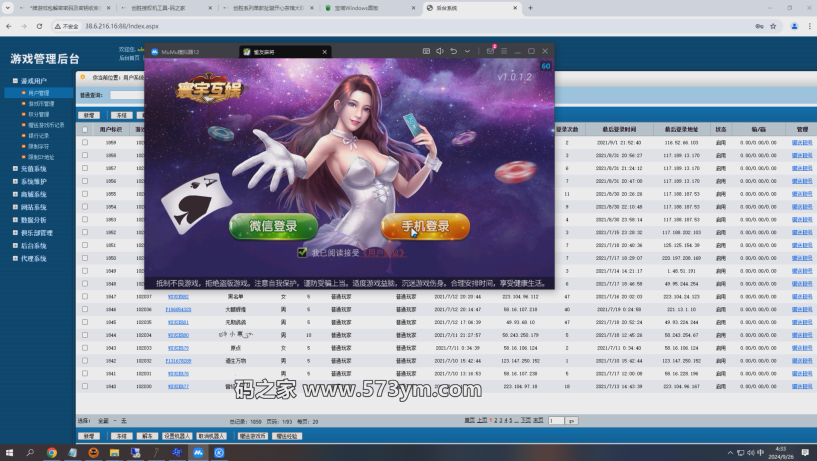817x461 pixels.
Task: Bookmark this page with the star icon
Action: coord(773,26)
